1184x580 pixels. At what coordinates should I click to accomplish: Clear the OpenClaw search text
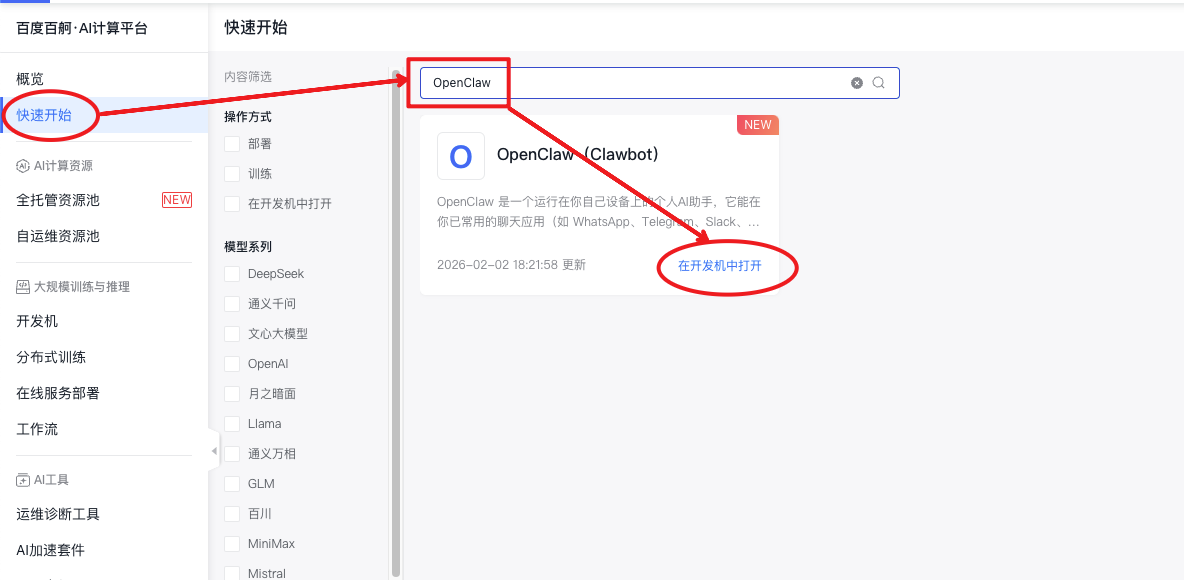(x=857, y=83)
